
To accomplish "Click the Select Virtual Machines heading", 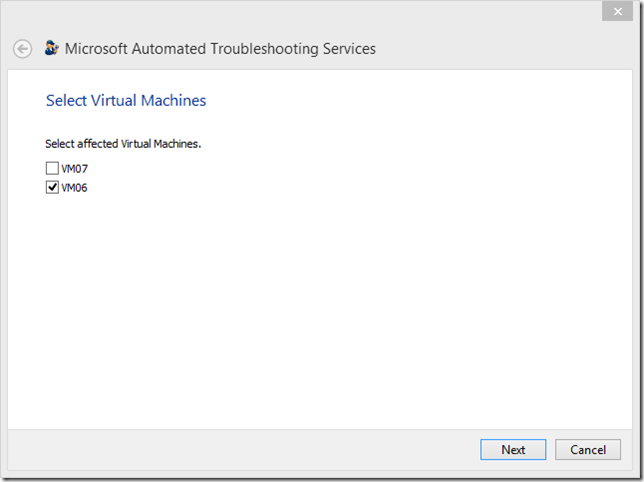I will point(126,101).
